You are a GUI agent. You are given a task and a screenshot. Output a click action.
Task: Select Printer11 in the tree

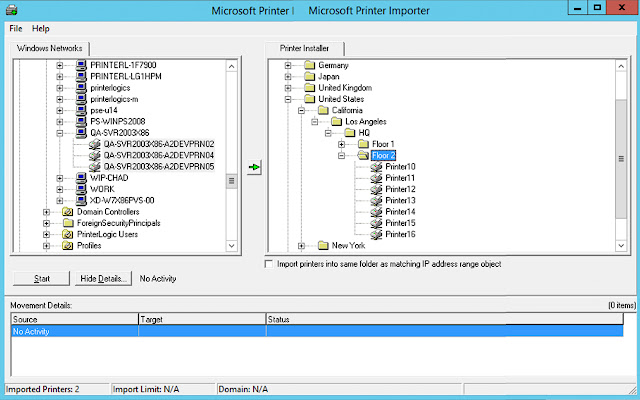(x=400, y=178)
